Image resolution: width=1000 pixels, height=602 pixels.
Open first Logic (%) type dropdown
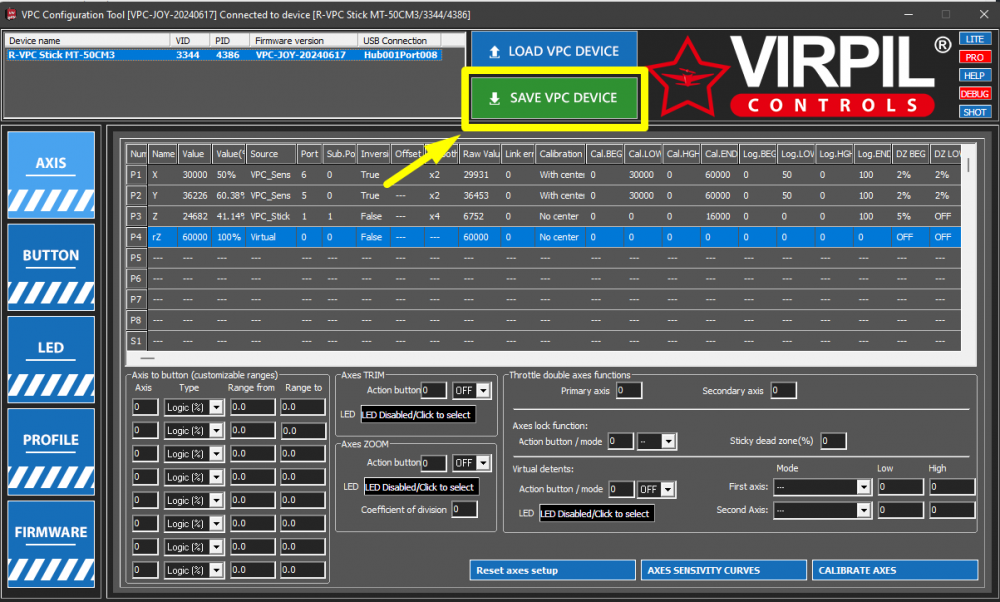(216, 407)
